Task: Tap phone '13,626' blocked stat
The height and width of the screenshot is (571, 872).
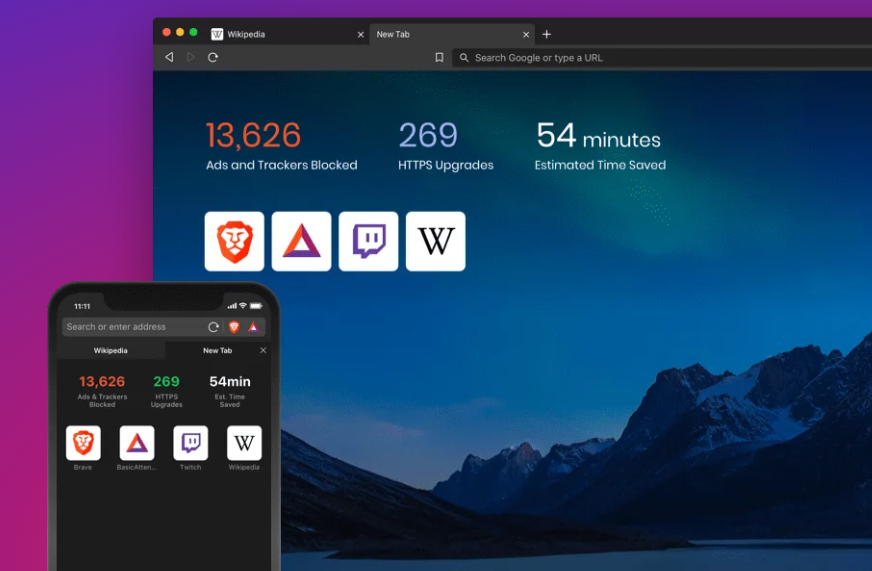Action: 102,381
